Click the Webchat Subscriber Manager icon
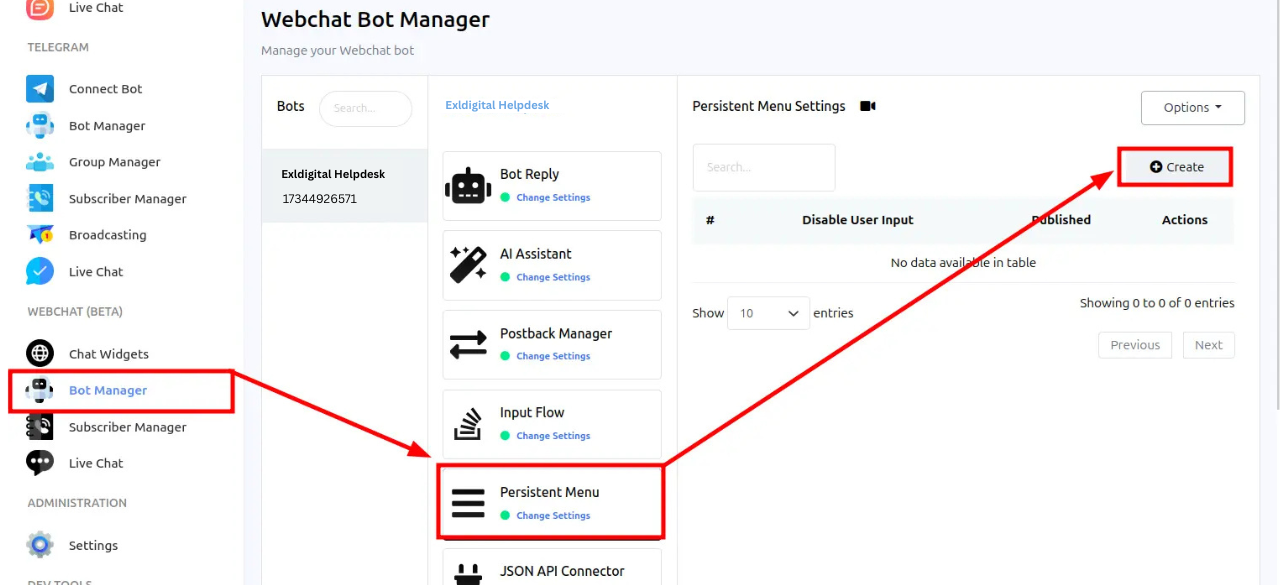The width and height of the screenshot is (1280, 585). coord(40,427)
